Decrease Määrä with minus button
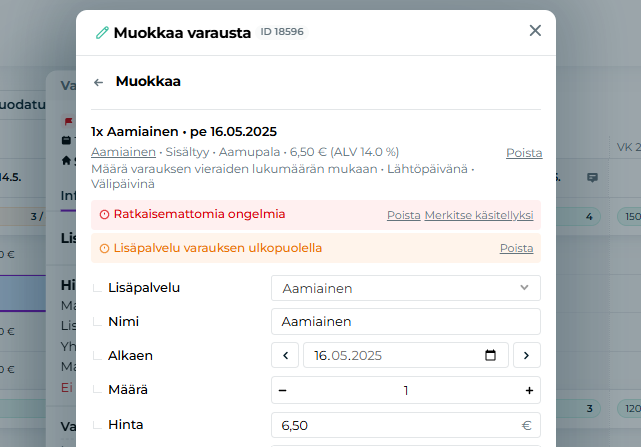 pyautogui.click(x=283, y=390)
